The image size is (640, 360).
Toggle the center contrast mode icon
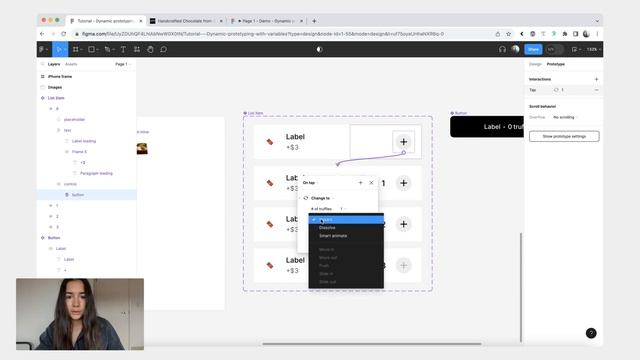point(320,49)
